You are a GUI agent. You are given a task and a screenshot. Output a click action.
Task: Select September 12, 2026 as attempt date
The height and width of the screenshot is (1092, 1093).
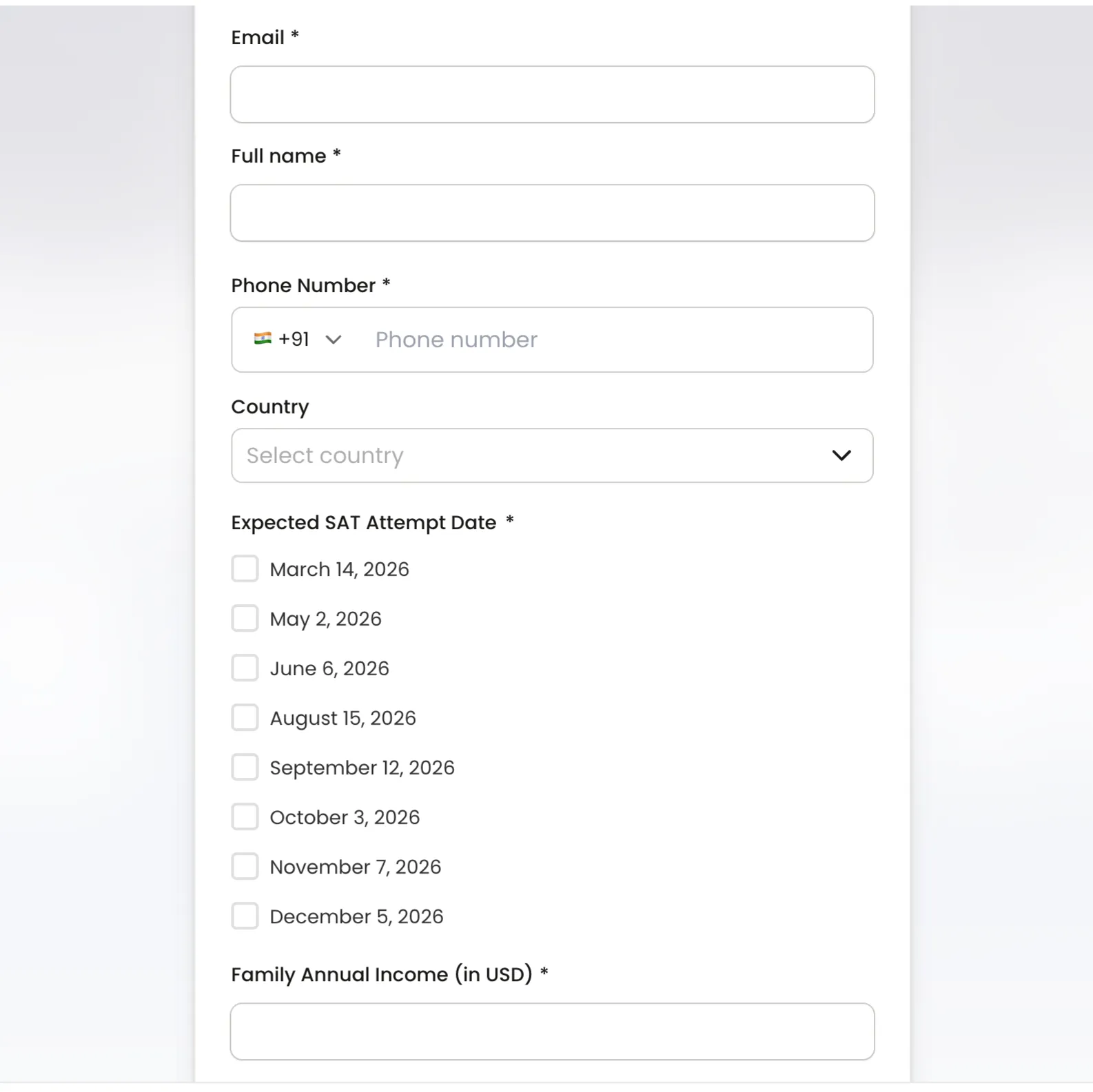245,767
